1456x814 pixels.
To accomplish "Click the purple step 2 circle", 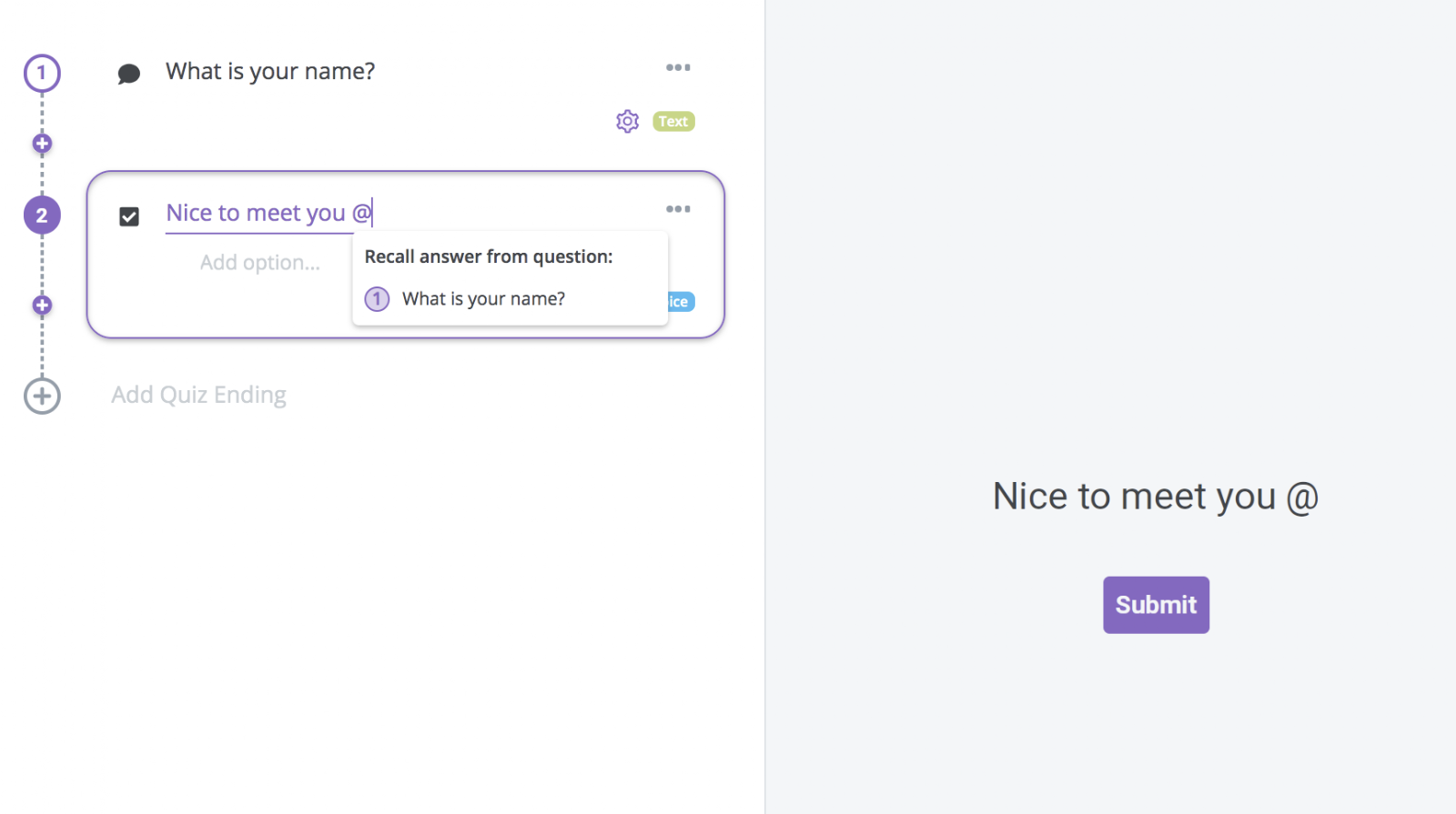I will point(42,216).
